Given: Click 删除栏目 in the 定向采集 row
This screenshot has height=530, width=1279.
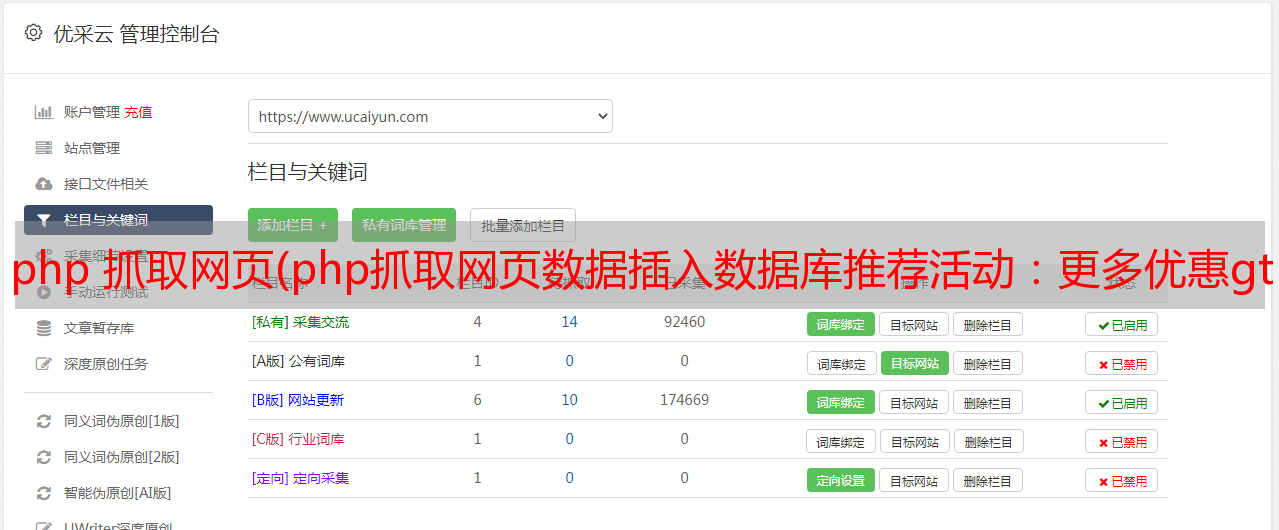Looking at the screenshot, I should 988,480.
